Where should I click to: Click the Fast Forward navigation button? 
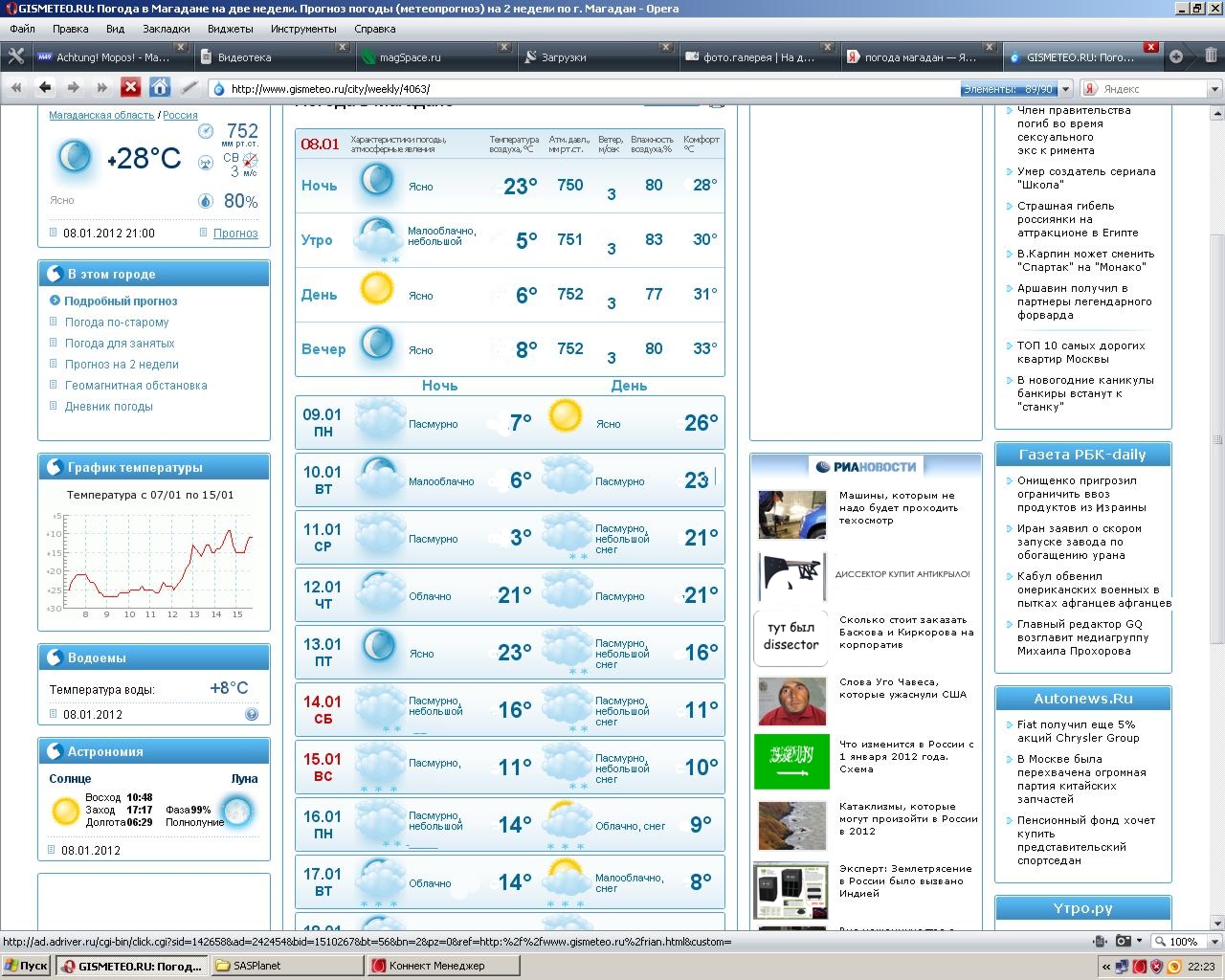click(101, 88)
